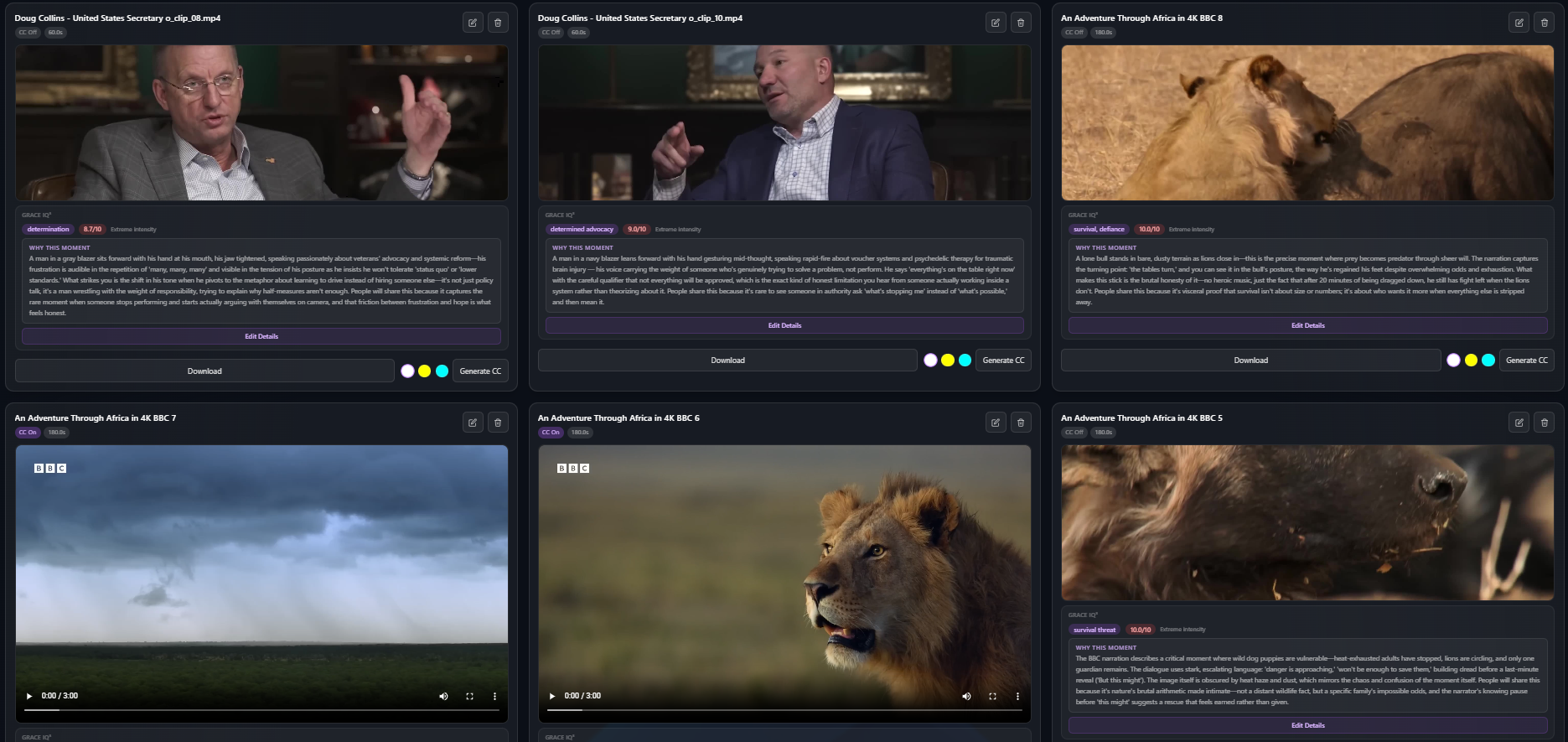
Task: Click the 180.0s duration on BBC 7 card
Action: coord(56,433)
